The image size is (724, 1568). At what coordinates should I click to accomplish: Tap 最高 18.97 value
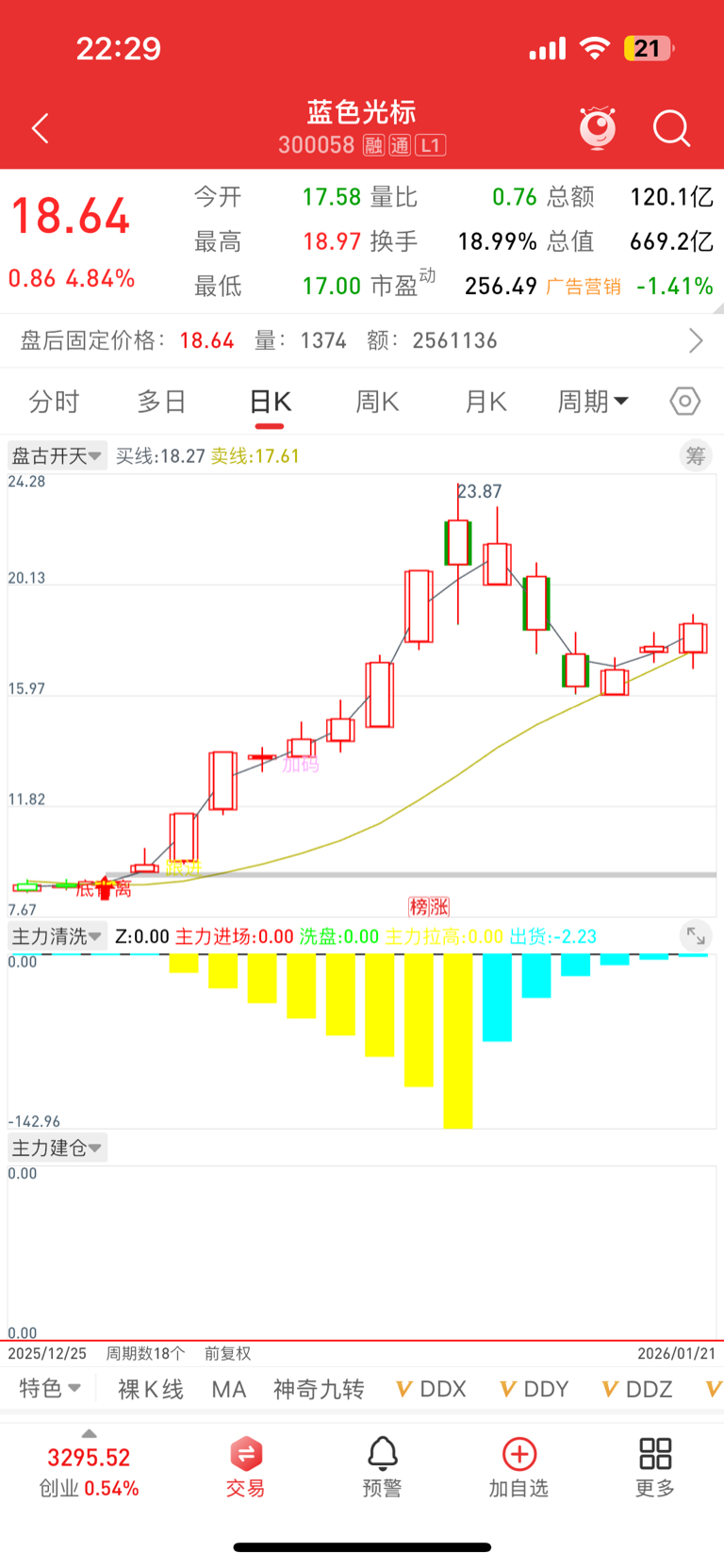(332, 241)
